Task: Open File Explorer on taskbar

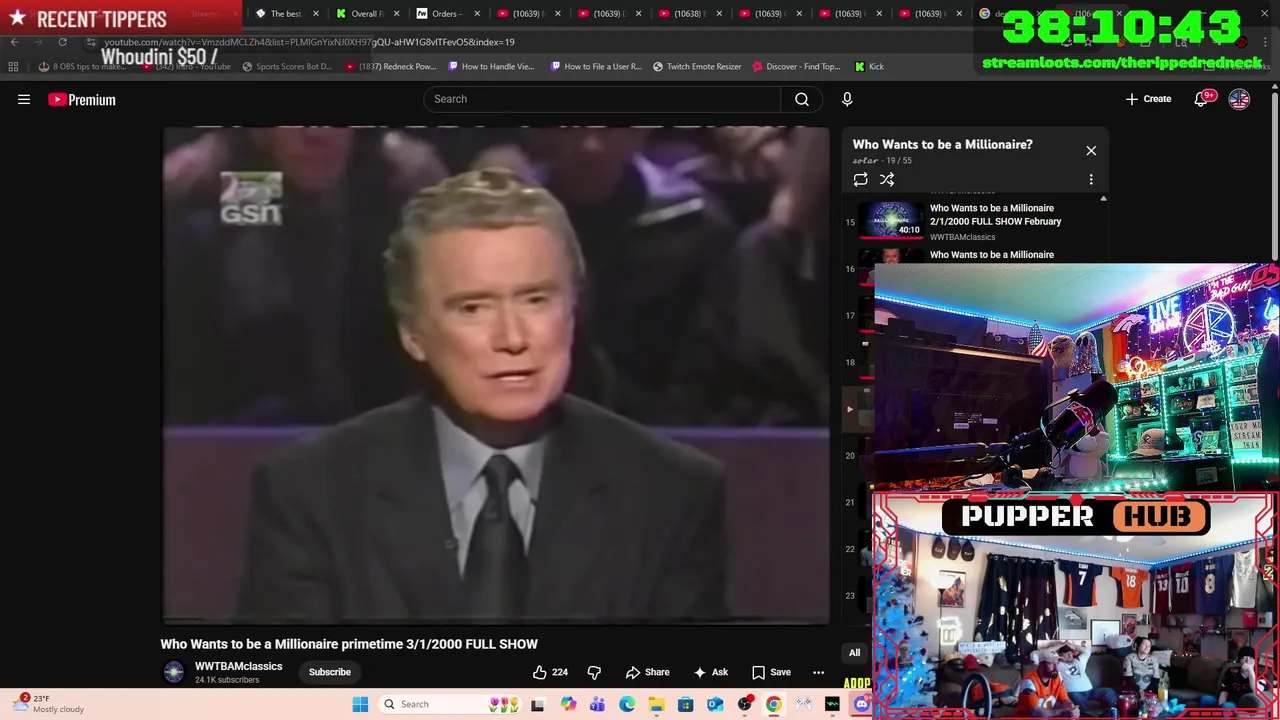Action: tap(656, 705)
